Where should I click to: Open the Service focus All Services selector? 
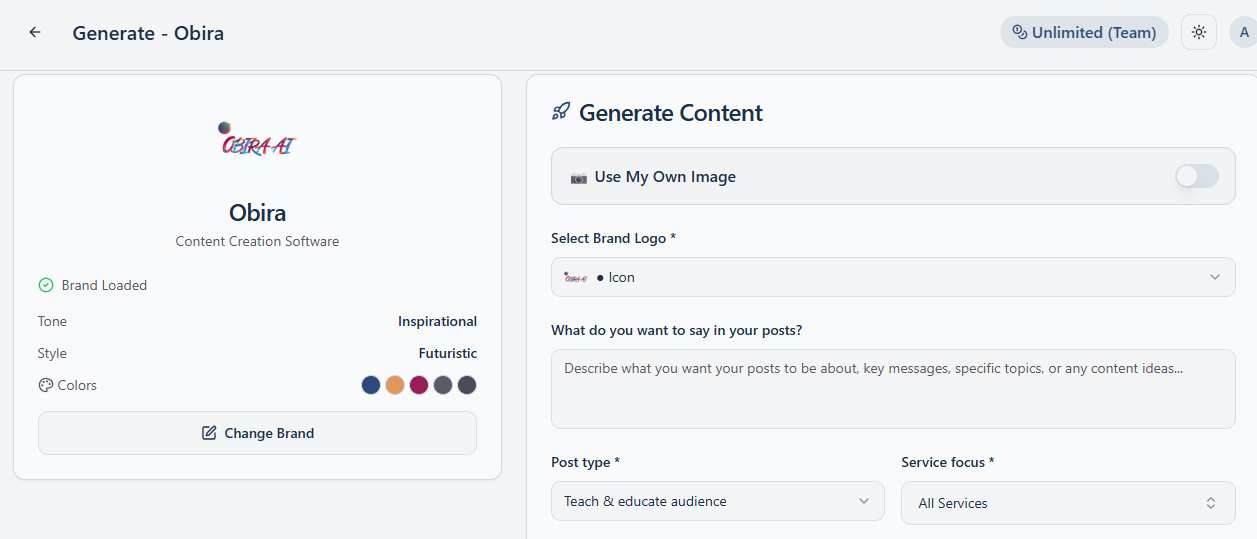point(1068,503)
